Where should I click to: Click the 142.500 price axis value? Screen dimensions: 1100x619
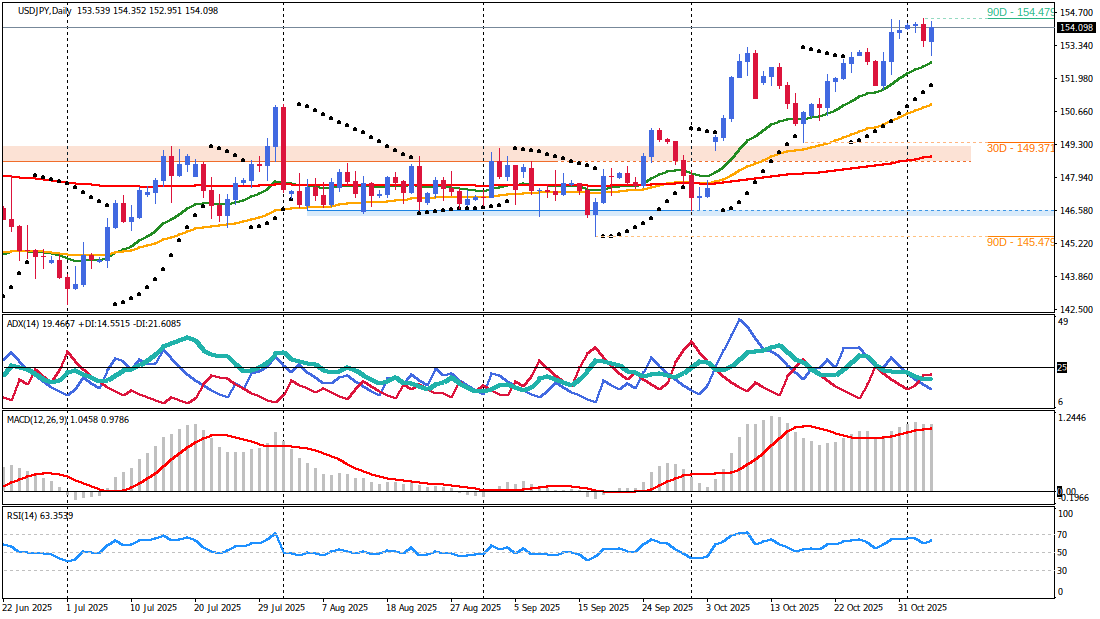[1077, 310]
